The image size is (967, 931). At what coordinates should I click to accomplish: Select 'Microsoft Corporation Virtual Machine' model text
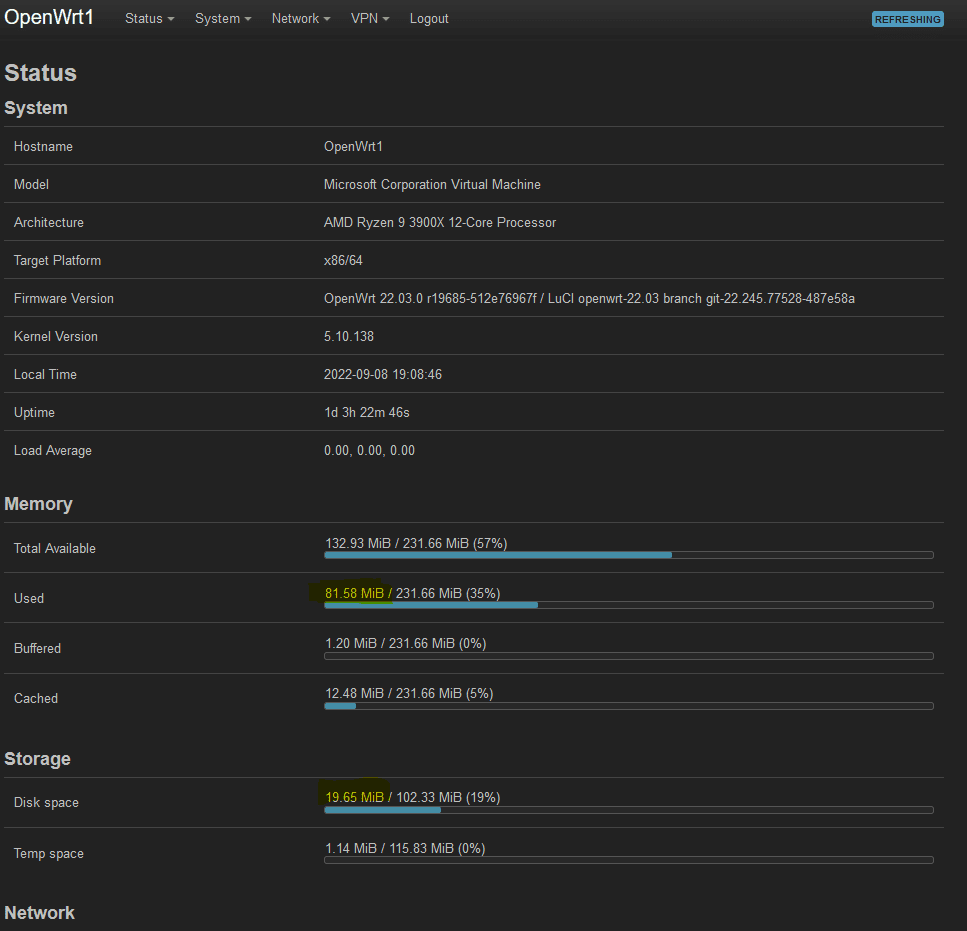pos(432,184)
